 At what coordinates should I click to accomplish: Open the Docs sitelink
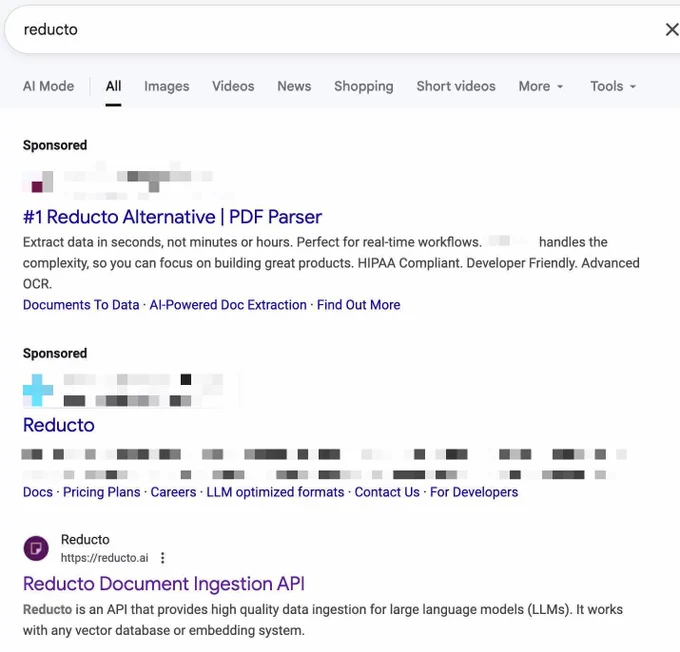pyautogui.click(x=38, y=492)
